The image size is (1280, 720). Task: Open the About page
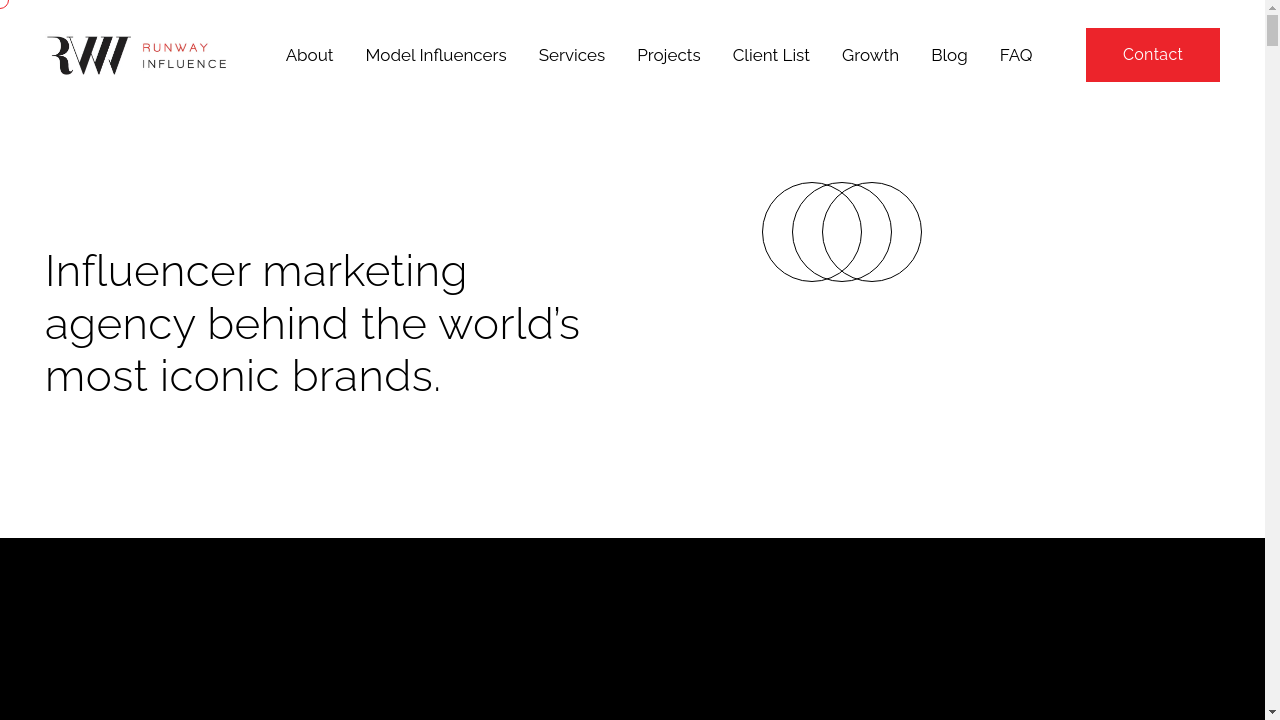[x=309, y=55]
